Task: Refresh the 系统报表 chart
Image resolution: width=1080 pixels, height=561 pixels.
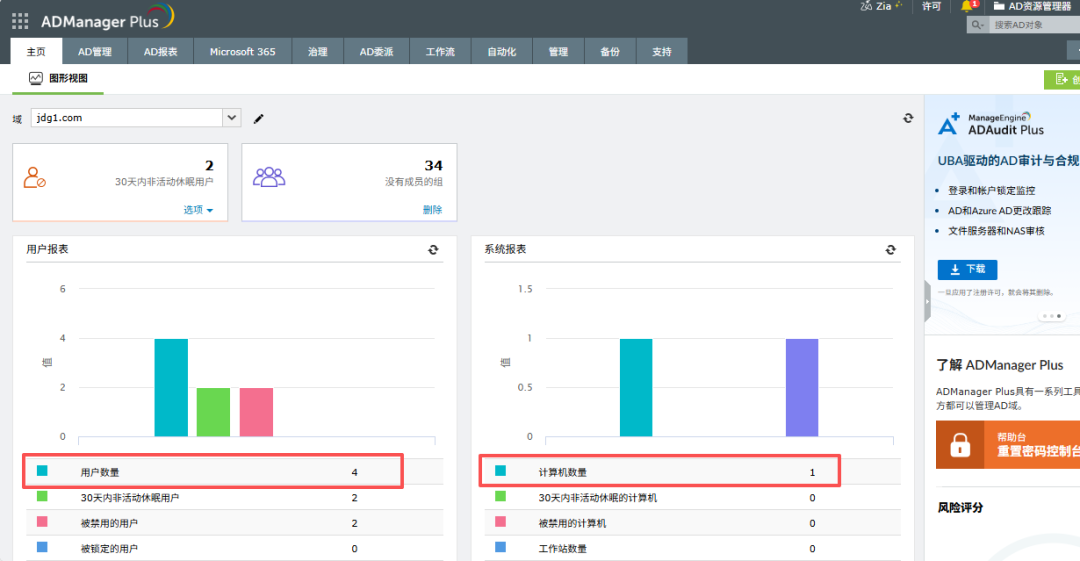Action: click(x=891, y=249)
